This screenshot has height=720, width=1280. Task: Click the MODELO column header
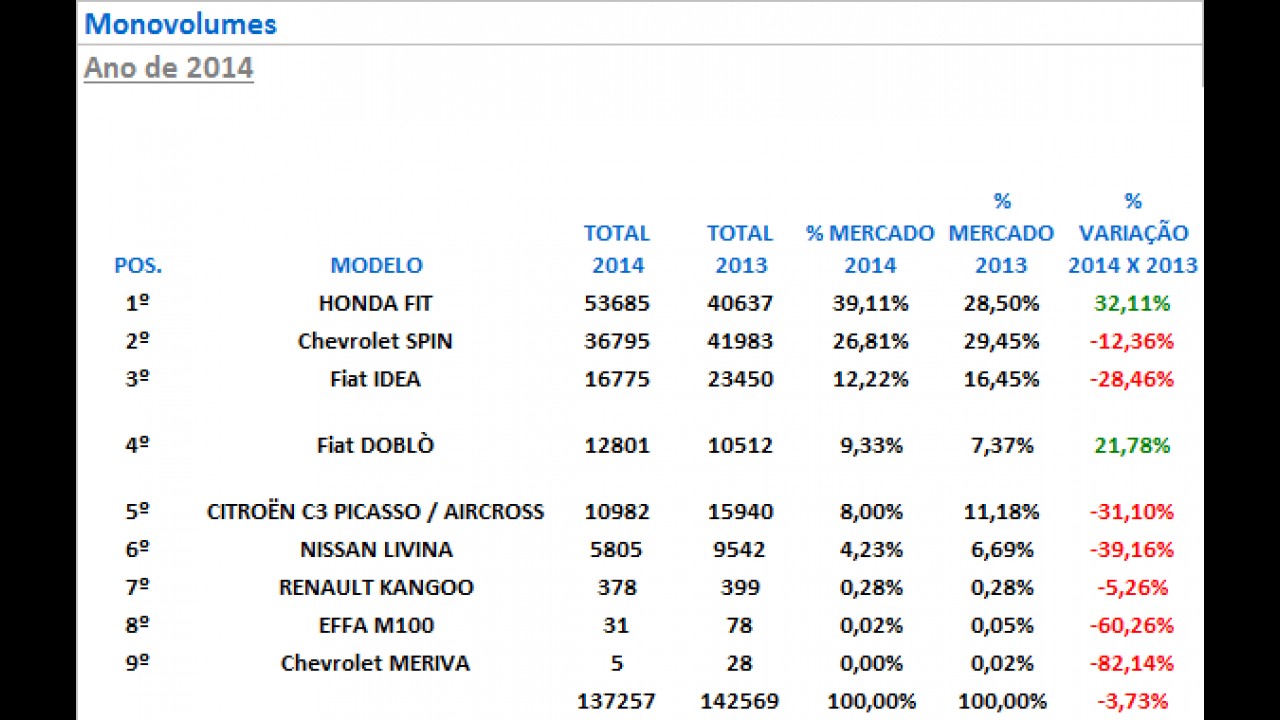click(376, 265)
